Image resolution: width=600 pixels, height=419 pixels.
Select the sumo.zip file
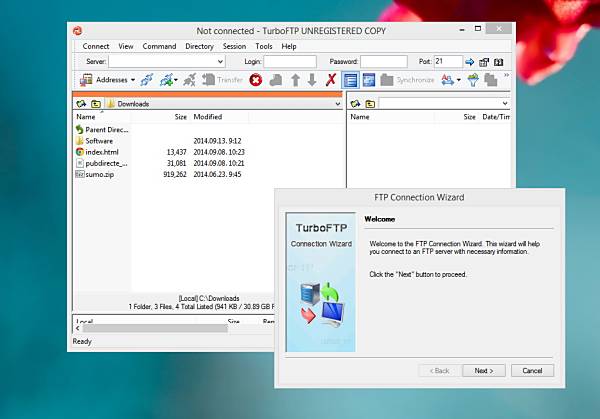[x=95, y=174]
